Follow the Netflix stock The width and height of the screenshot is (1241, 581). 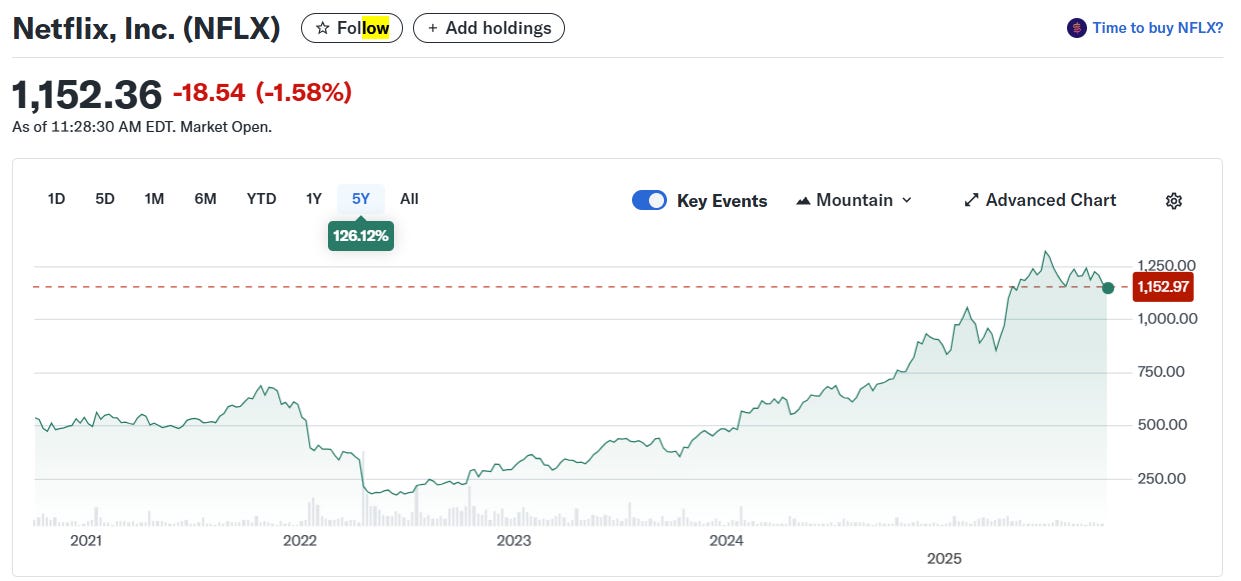[352, 28]
